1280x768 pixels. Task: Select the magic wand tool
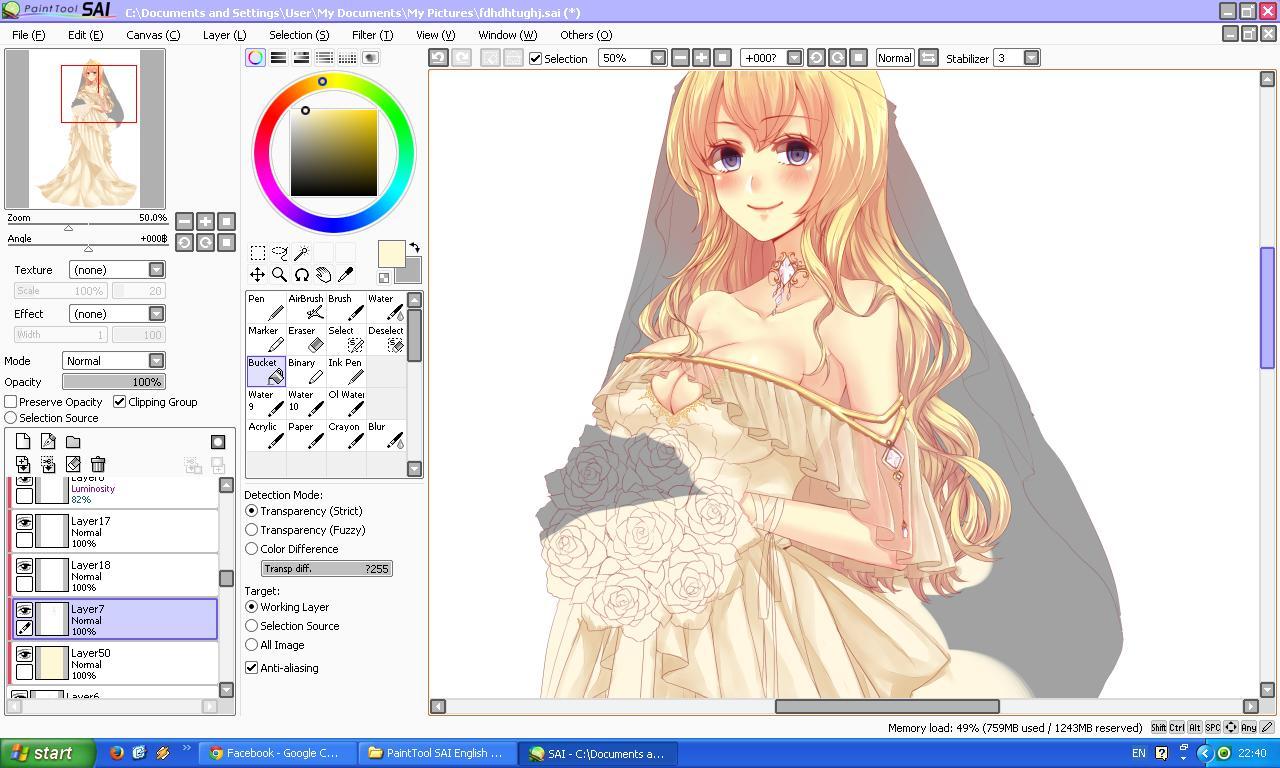(301, 253)
